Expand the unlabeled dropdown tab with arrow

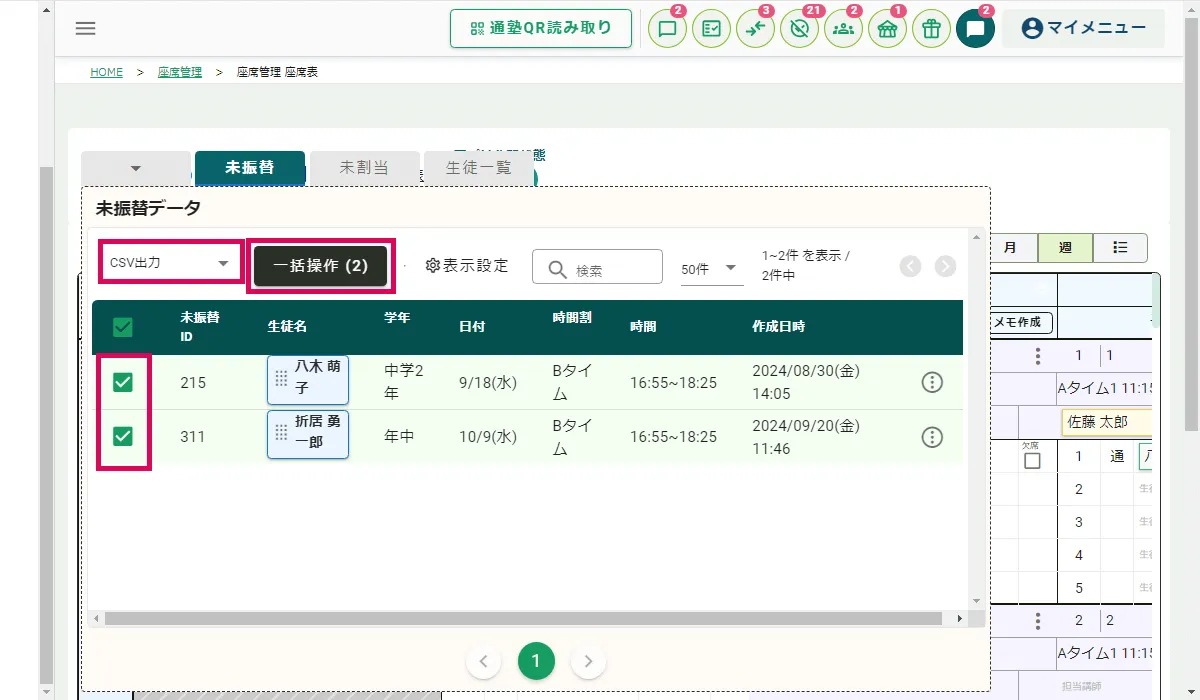point(136,168)
